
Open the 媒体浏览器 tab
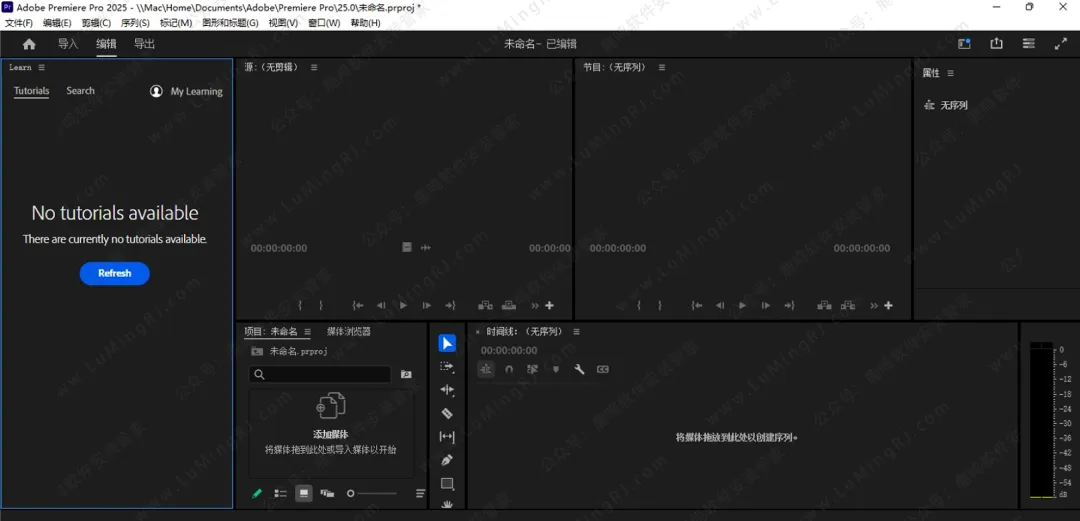[349, 331]
